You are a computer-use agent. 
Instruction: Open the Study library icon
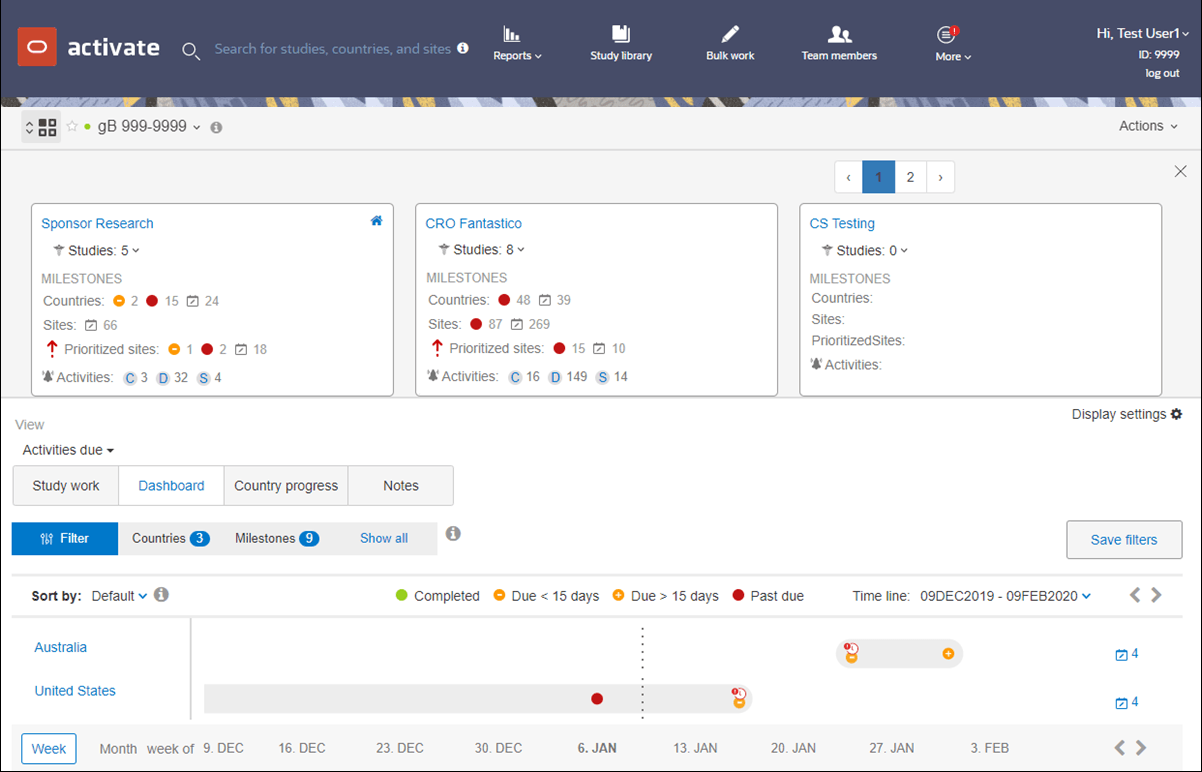620,34
